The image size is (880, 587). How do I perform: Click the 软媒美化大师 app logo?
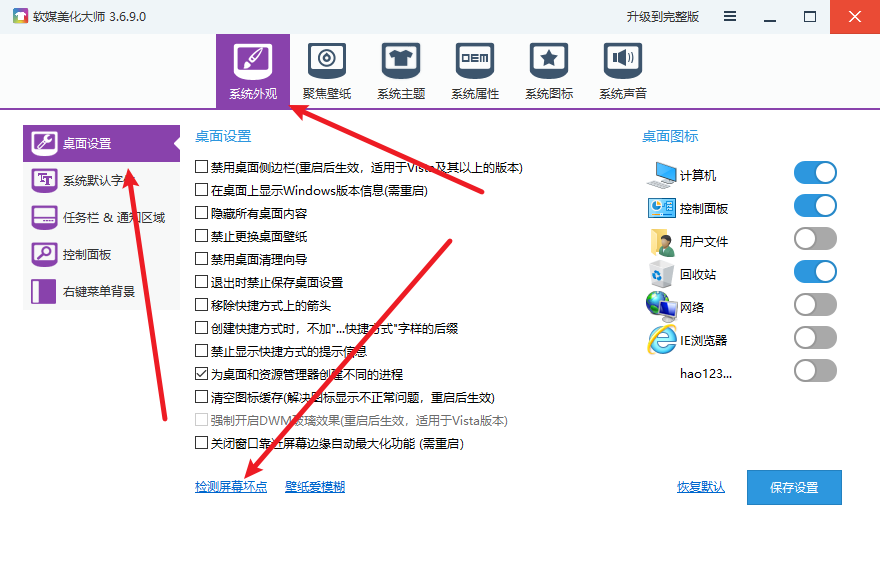(x=20, y=16)
